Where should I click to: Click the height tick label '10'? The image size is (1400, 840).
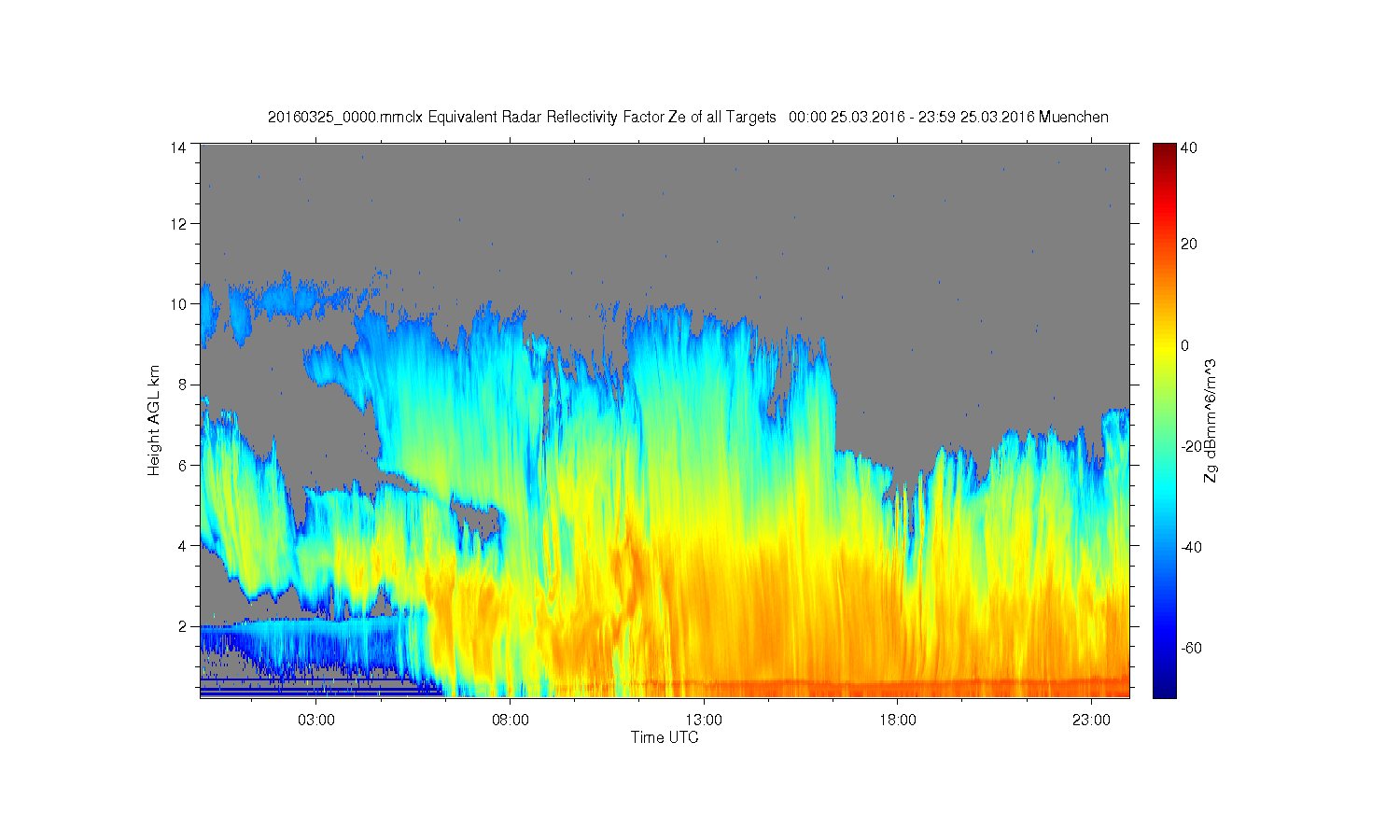[x=177, y=304]
